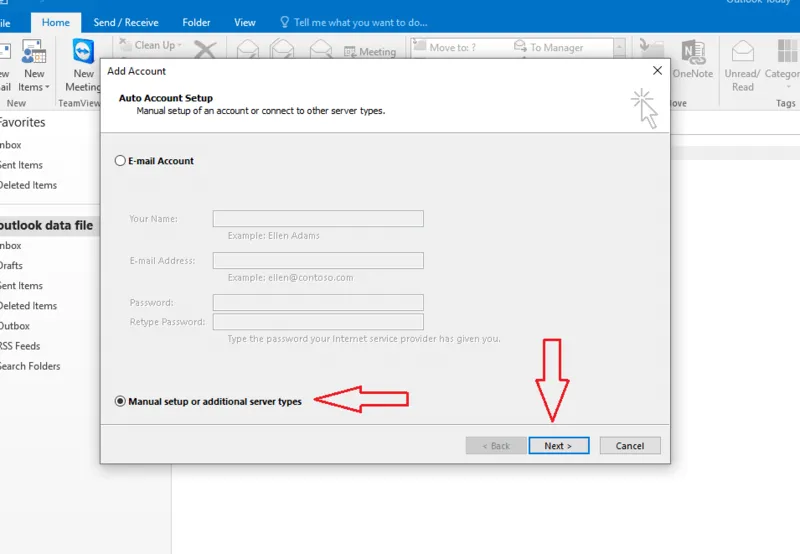Expand the Quick Steps gallery scroll arrow
This screenshot has width=800, height=554.
619,47
